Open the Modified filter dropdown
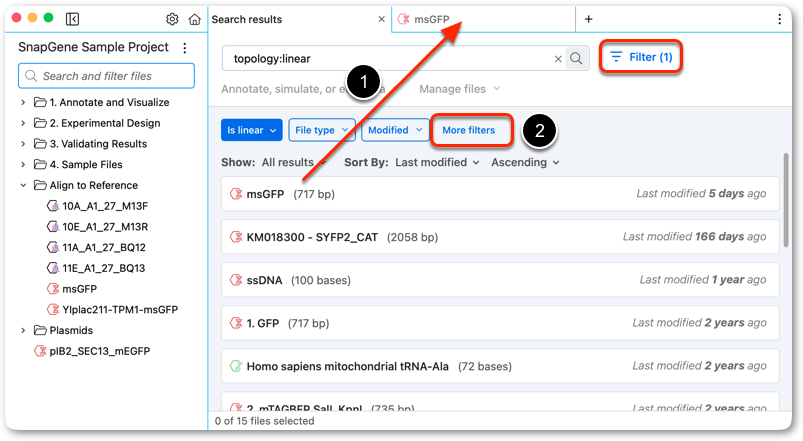The width and height of the screenshot is (803, 441). click(395, 130)
